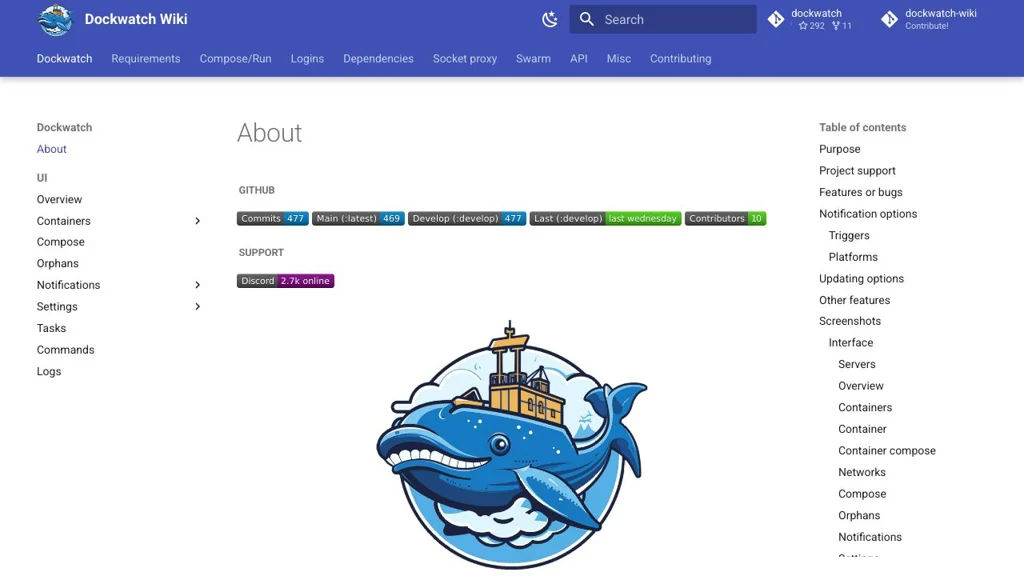Viewport: 1024px width, 576px height.
Task: Jump to Servers in table of contents
Action: [857, 364]
